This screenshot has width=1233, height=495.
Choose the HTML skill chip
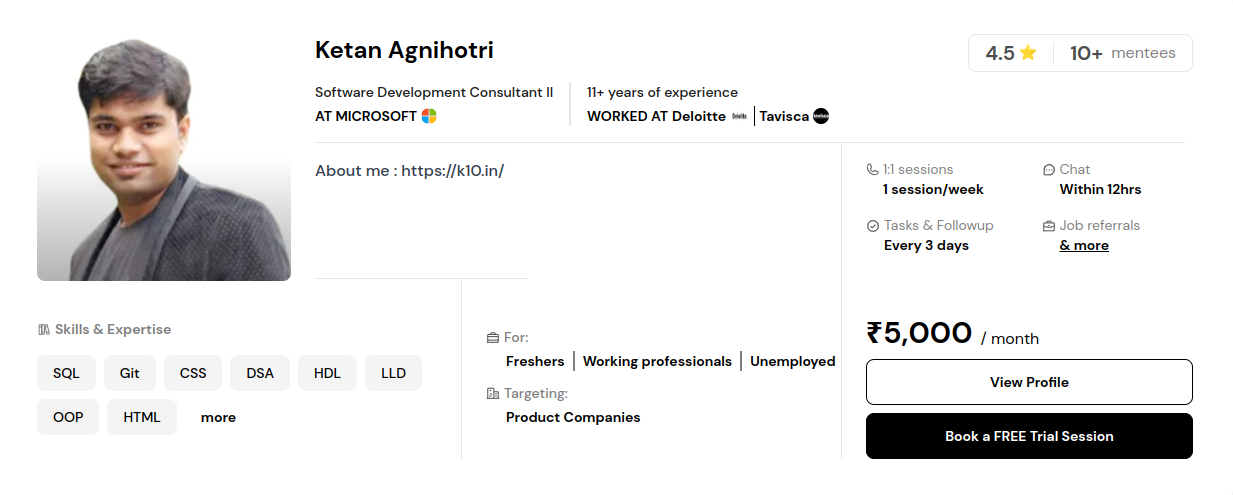[142, 417]
